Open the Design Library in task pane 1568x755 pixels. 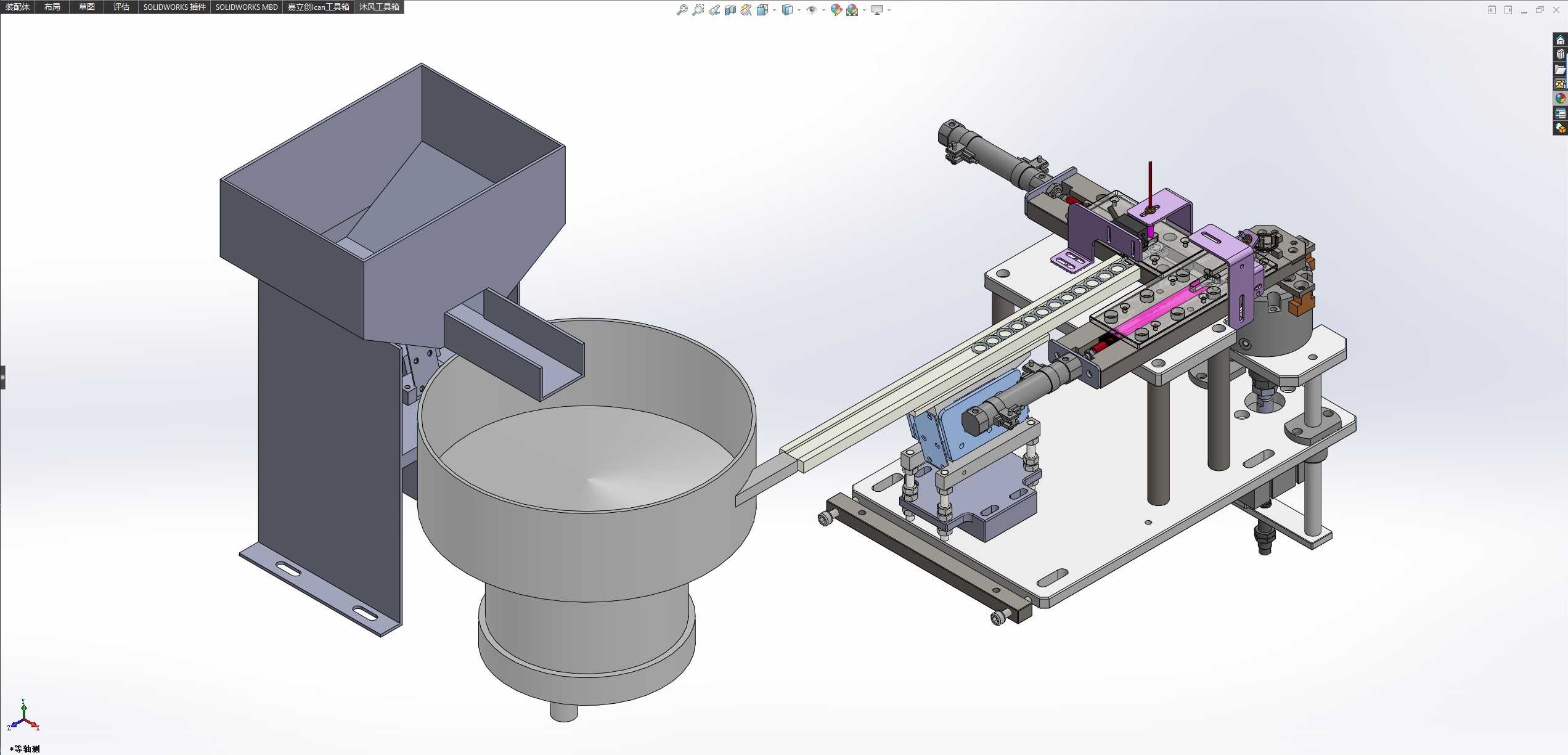point(1560,54)
